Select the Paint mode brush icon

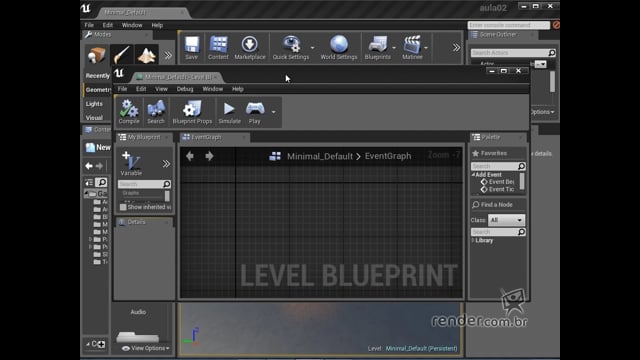click(x=122, y=55)
